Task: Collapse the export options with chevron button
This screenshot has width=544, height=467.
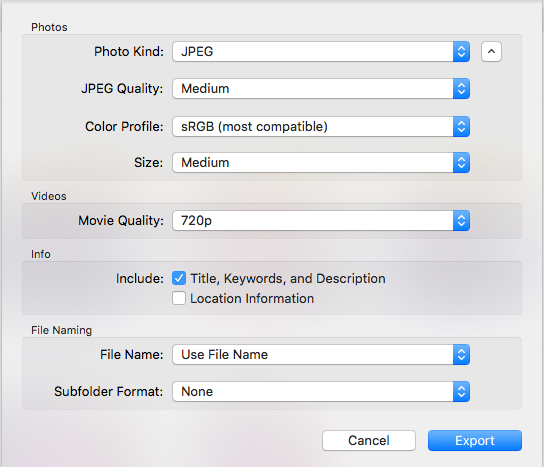Action: (491, 52)
